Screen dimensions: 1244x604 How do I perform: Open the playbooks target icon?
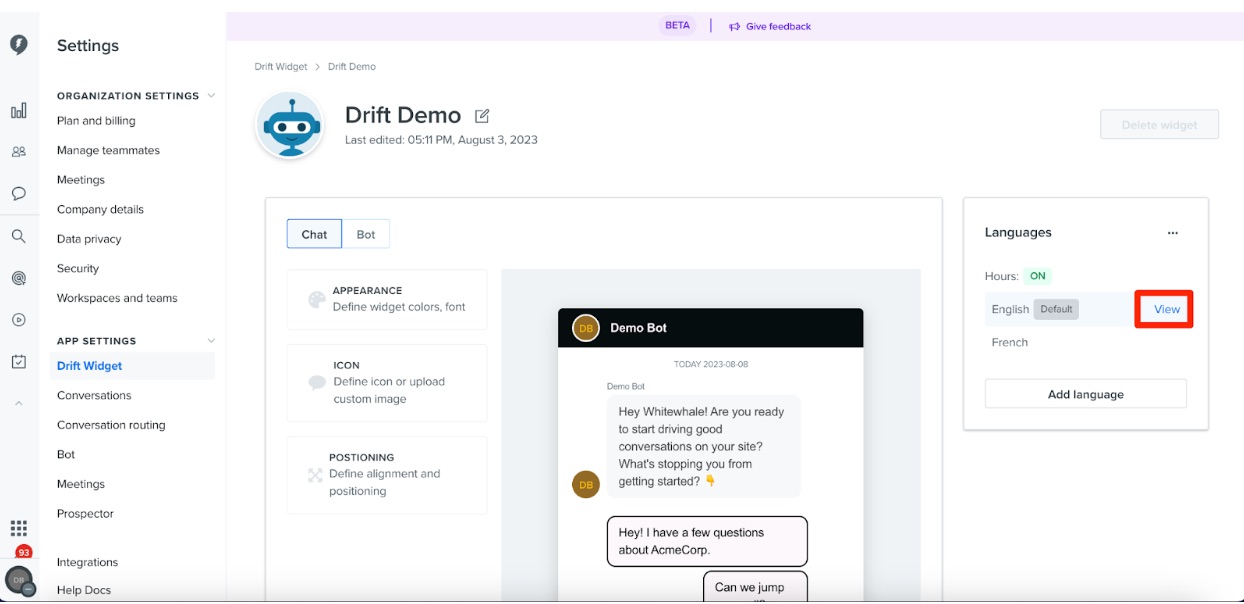pos(19,279)
